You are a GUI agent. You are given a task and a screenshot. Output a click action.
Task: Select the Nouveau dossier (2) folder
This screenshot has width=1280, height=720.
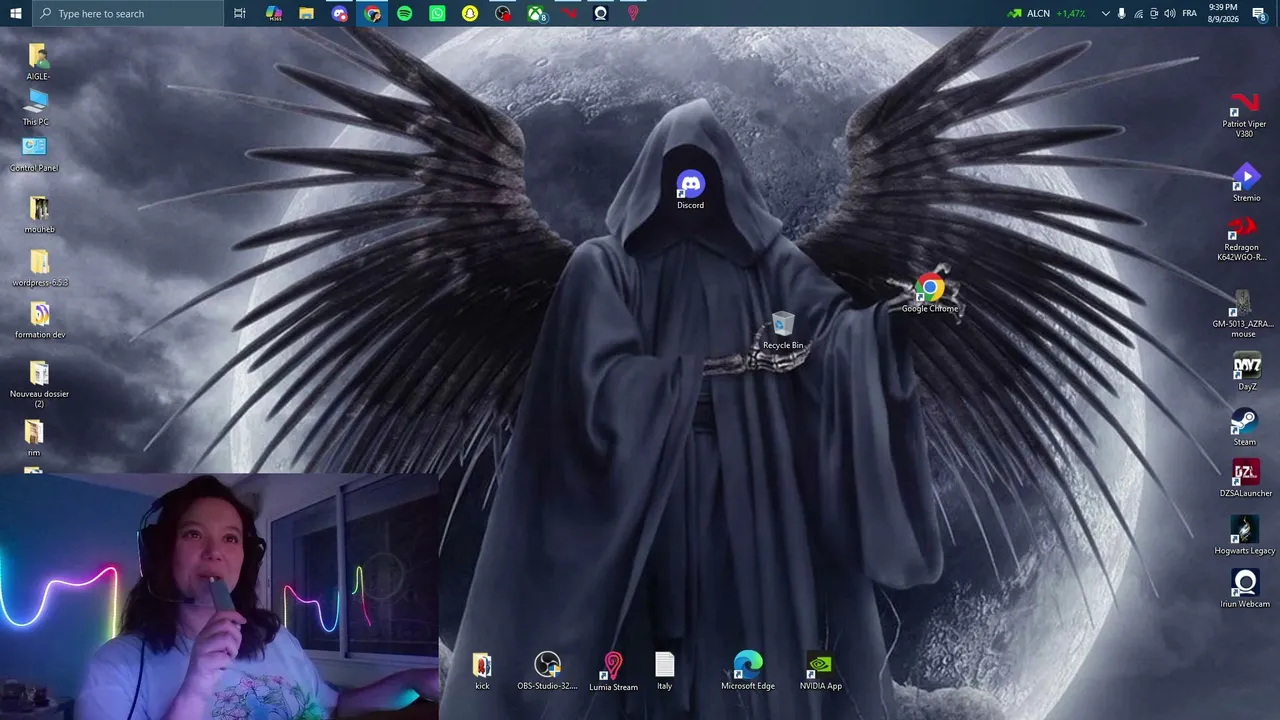click(x=39, y=384)
